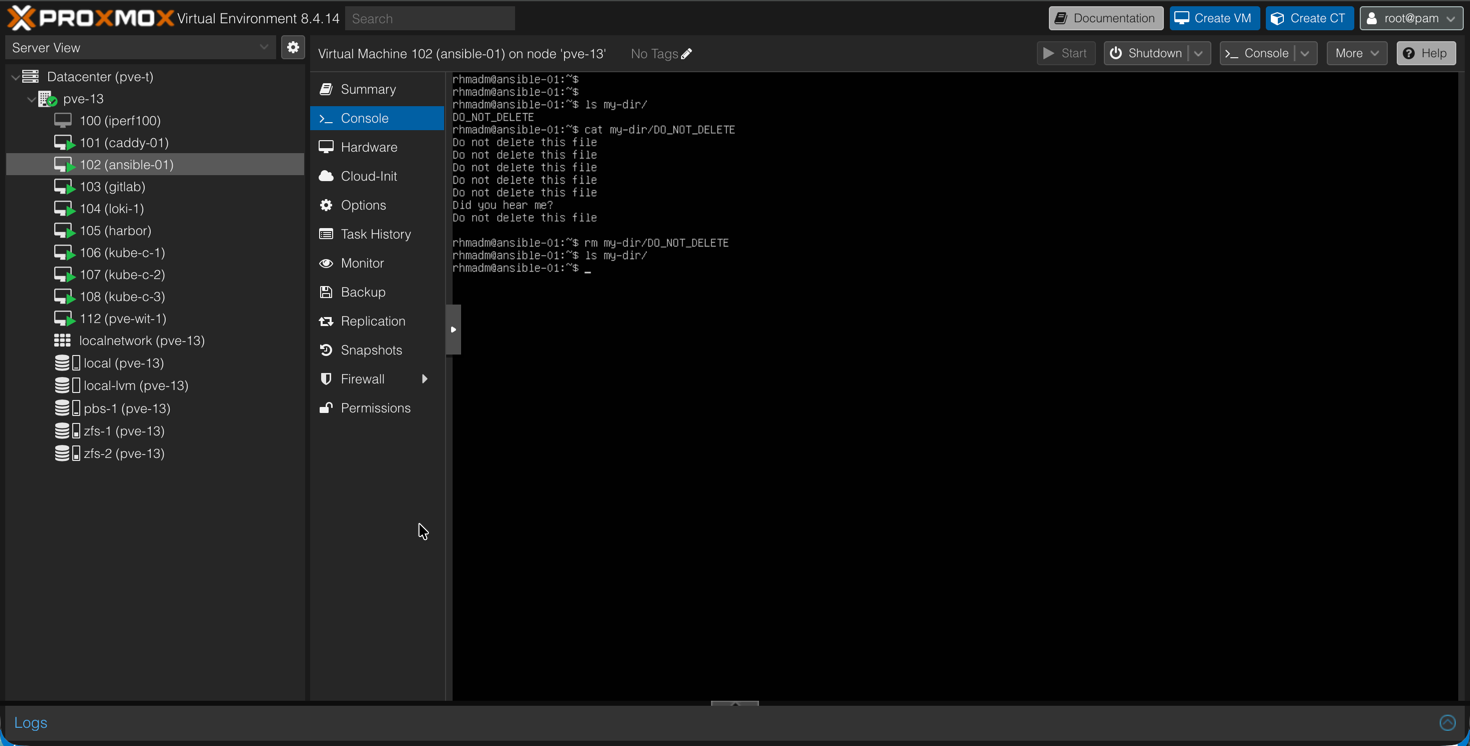Click the Permissions unlock icon
1470x746 pixels.
pos(326,408)
